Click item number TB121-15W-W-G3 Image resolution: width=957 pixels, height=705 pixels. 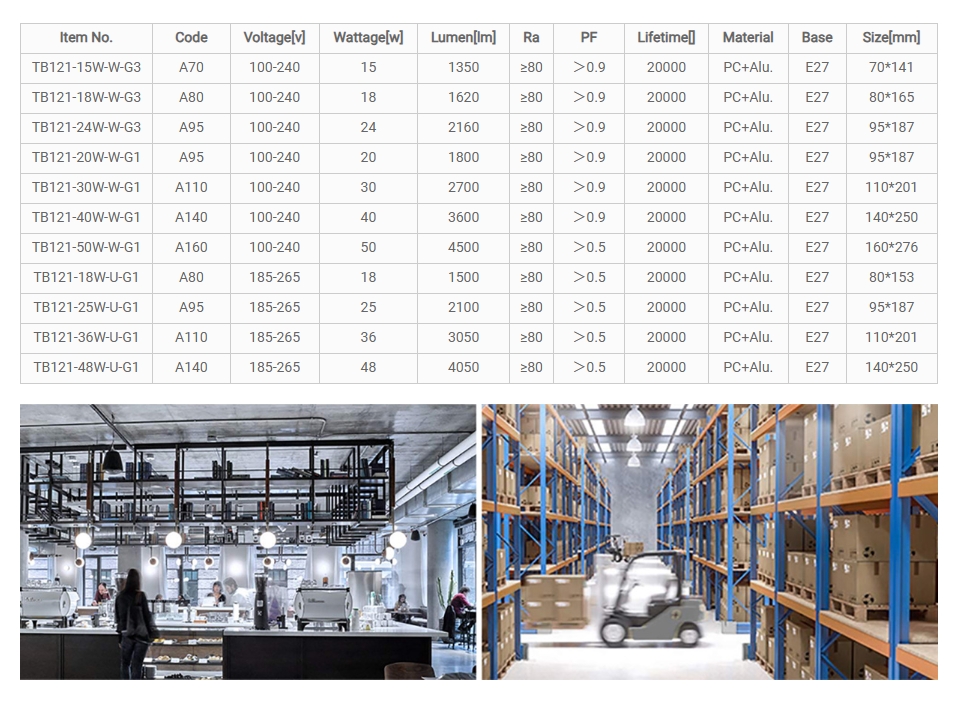pyautogui.click(x=86, y=68)
